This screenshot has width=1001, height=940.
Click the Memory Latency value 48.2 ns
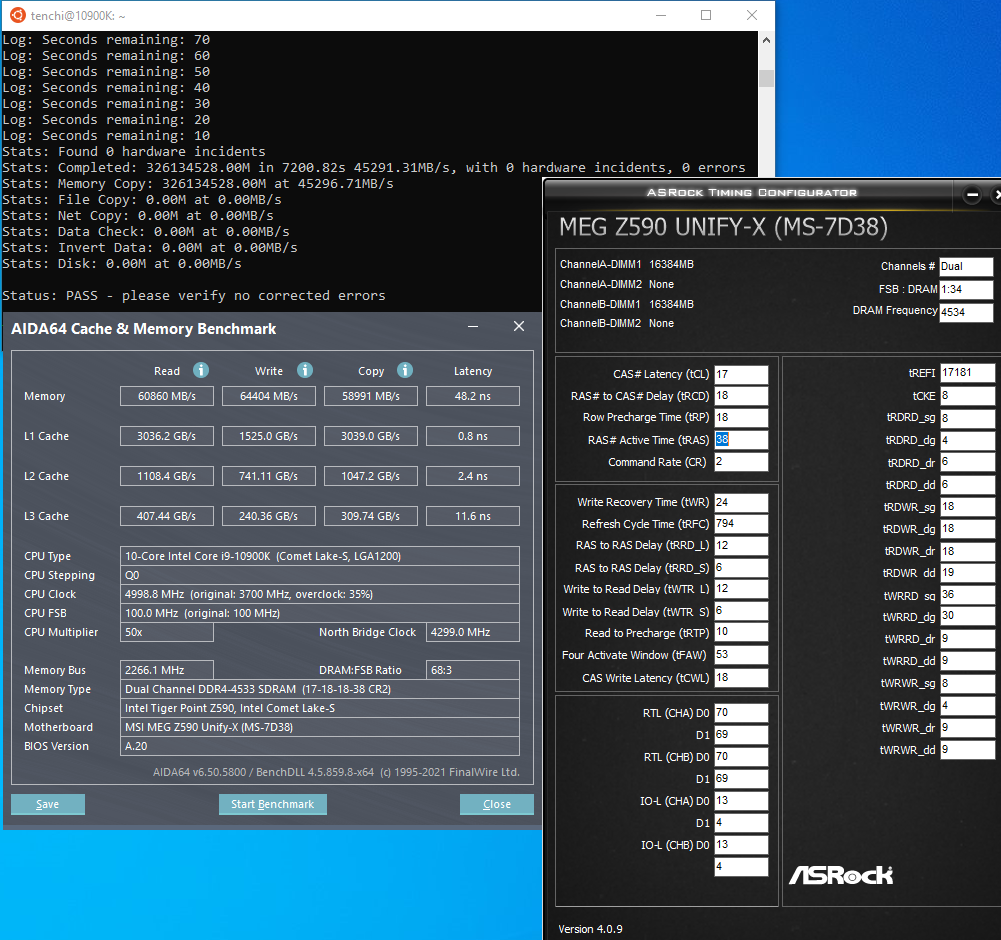pos(473,396)
